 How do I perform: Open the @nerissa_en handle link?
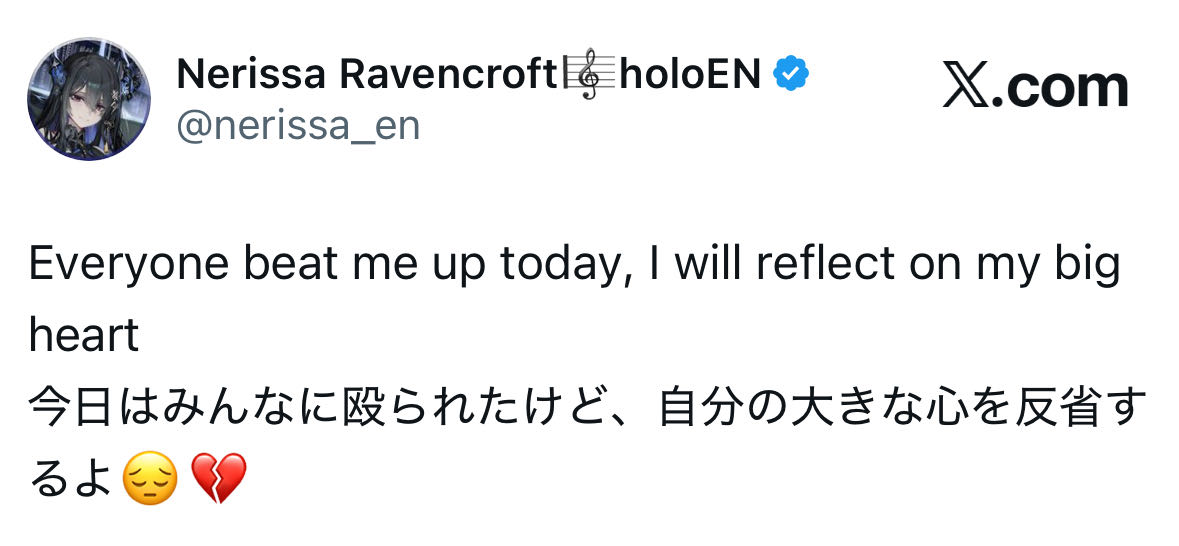(x=298, y=126)
